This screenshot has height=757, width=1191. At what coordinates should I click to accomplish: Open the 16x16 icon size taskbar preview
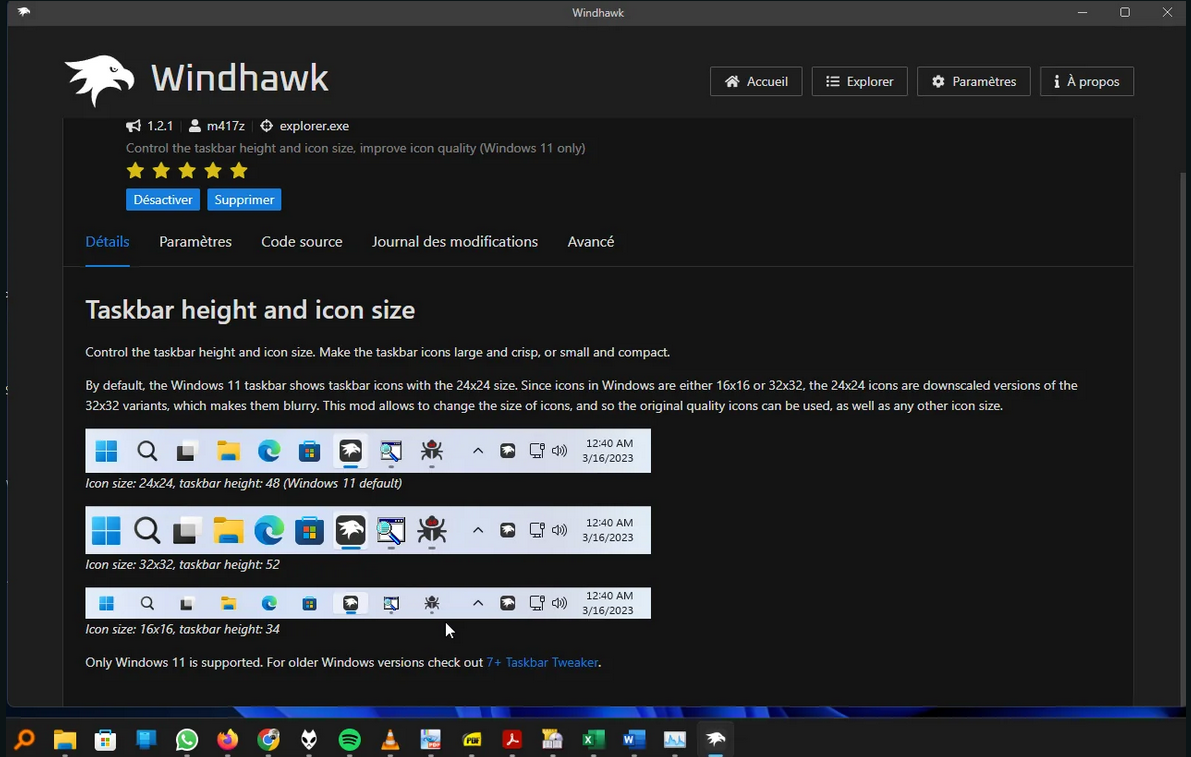368,603
